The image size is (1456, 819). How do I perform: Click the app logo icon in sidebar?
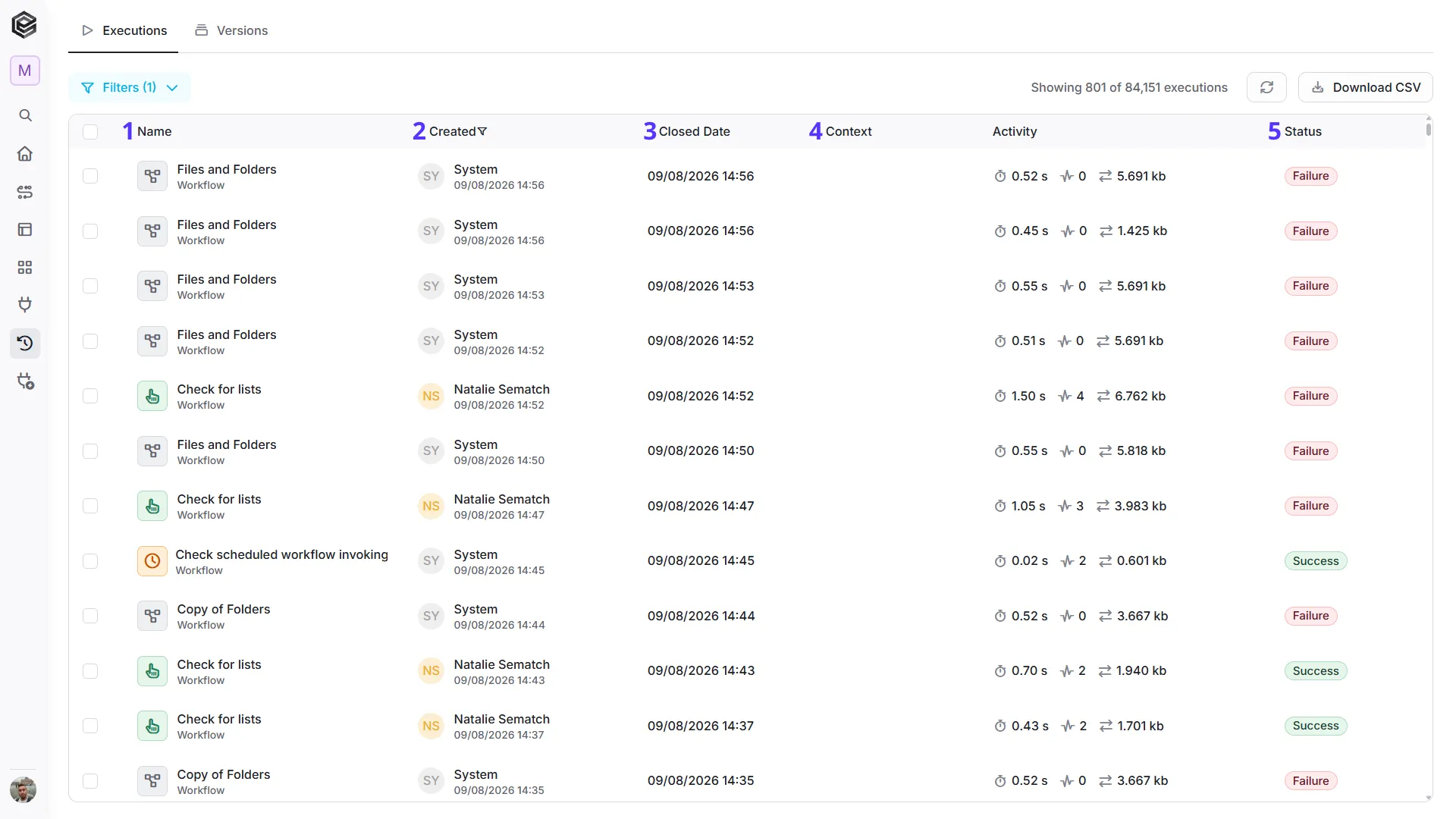tap(24, 25)
